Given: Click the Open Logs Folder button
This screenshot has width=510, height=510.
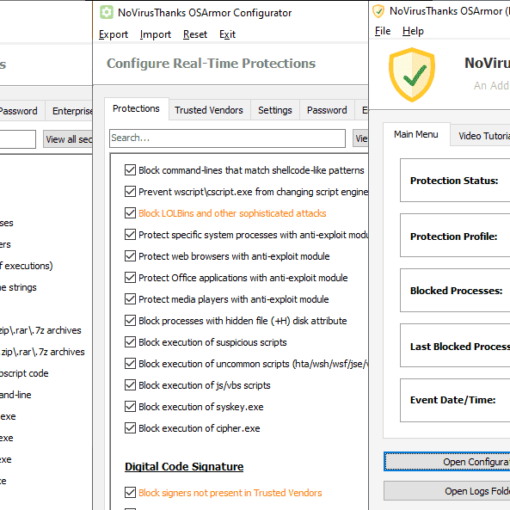Looking at the screenshot, I should point(447,491).
